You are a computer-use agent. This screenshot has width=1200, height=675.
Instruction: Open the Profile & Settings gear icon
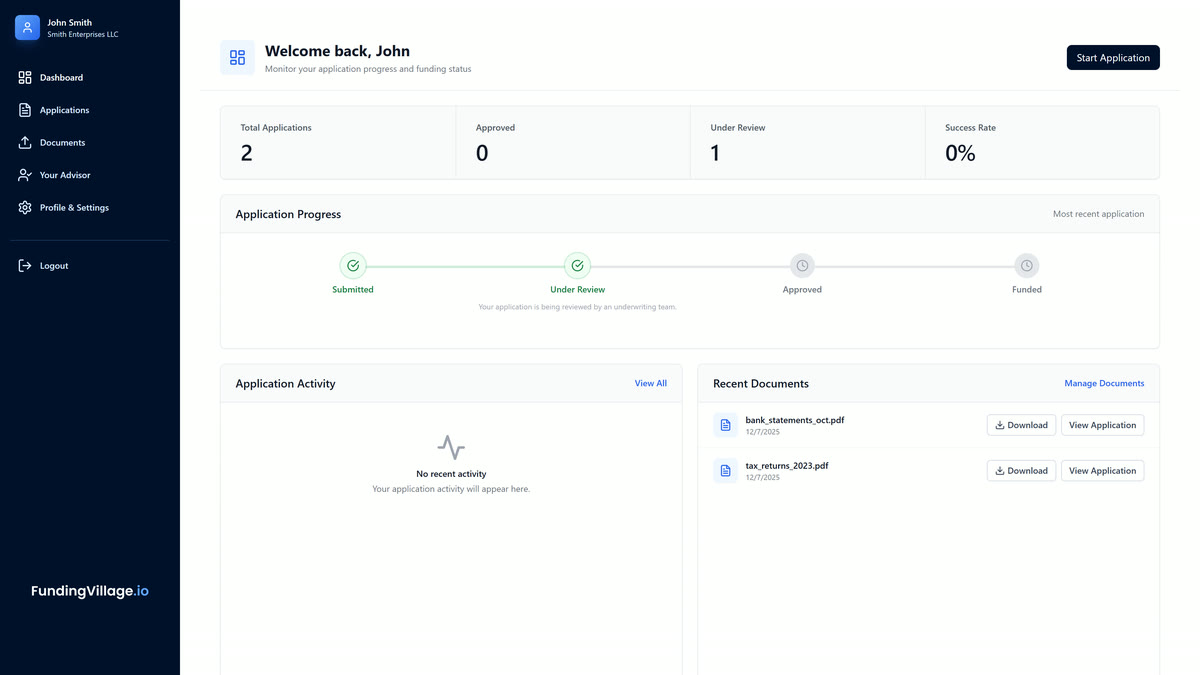pyautogui.click(x=24, y=207)
